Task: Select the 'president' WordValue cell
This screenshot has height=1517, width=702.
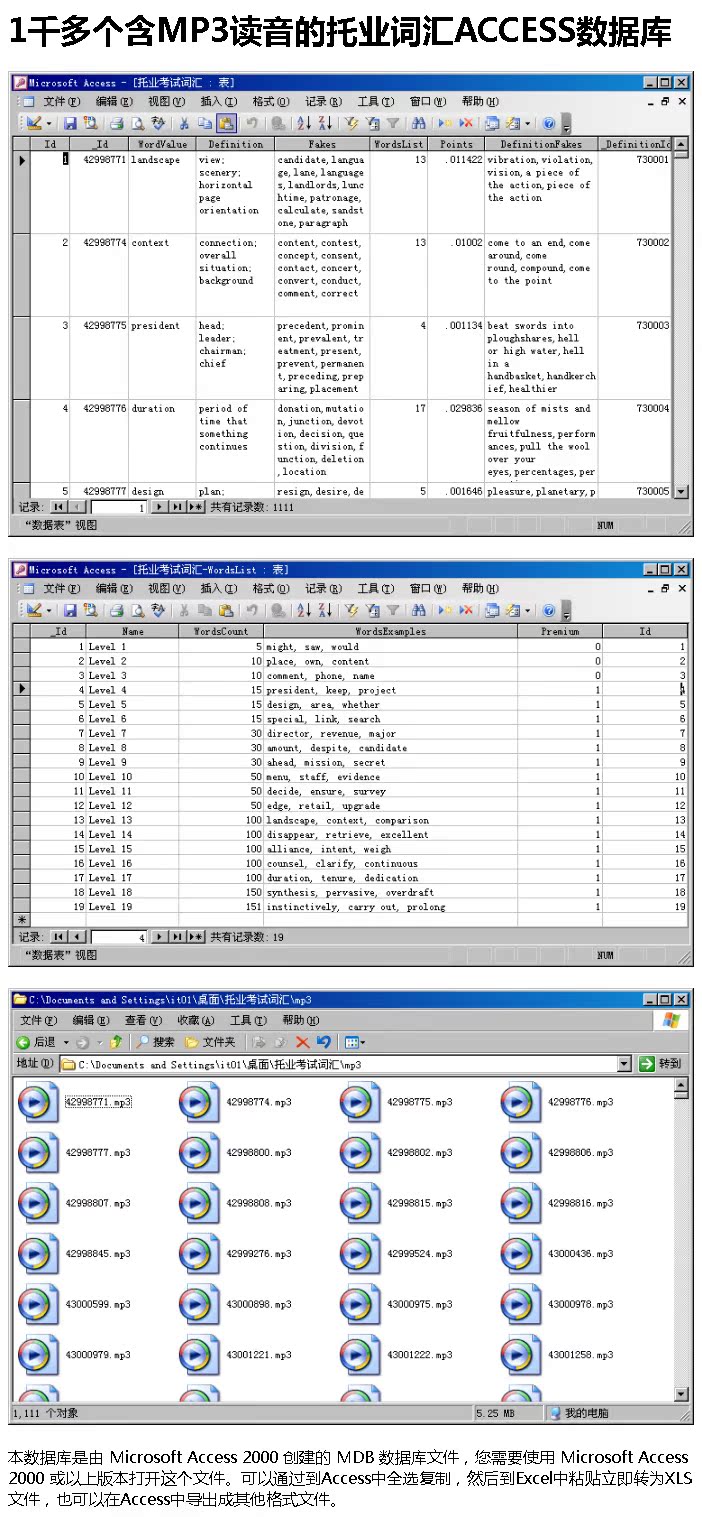Action: click(x=162, y=357)
